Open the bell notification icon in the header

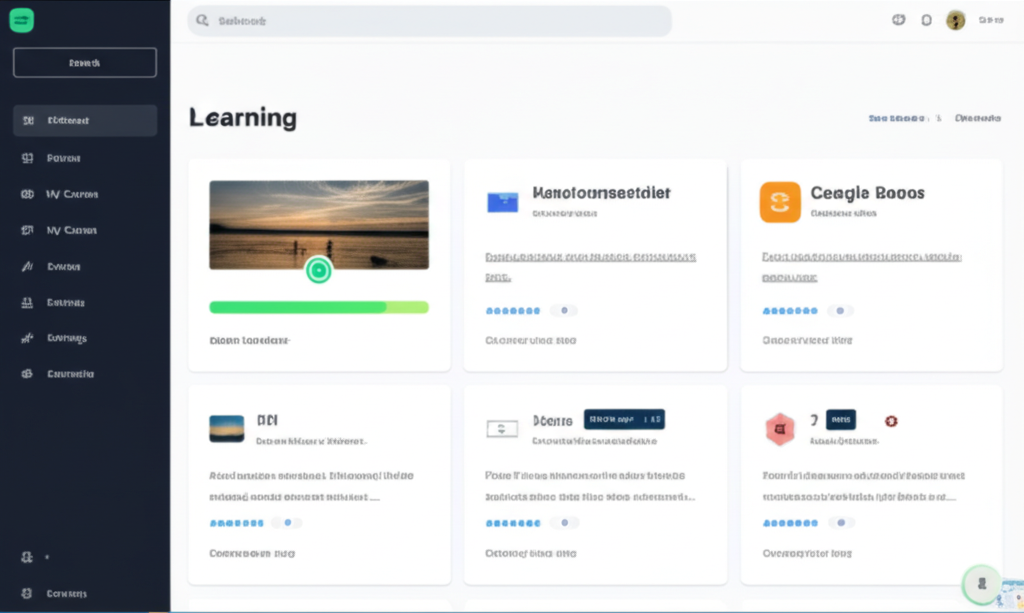tap(926, 20)
